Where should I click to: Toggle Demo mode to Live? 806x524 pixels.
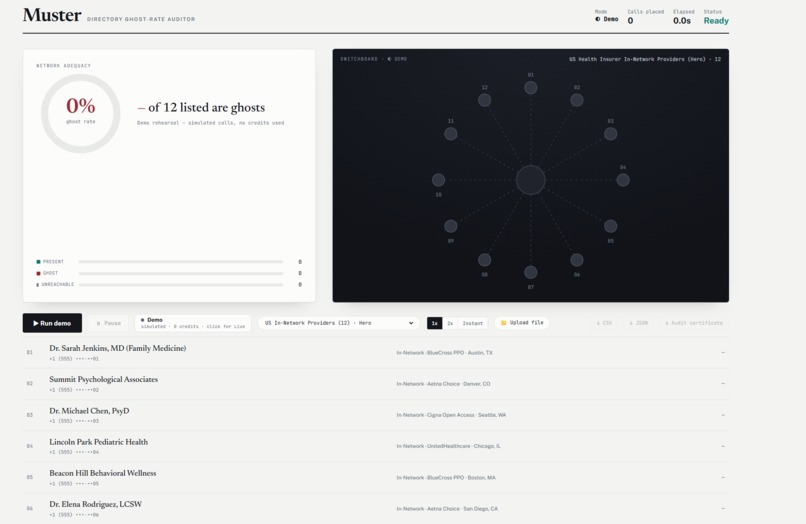tap(193, 323)
